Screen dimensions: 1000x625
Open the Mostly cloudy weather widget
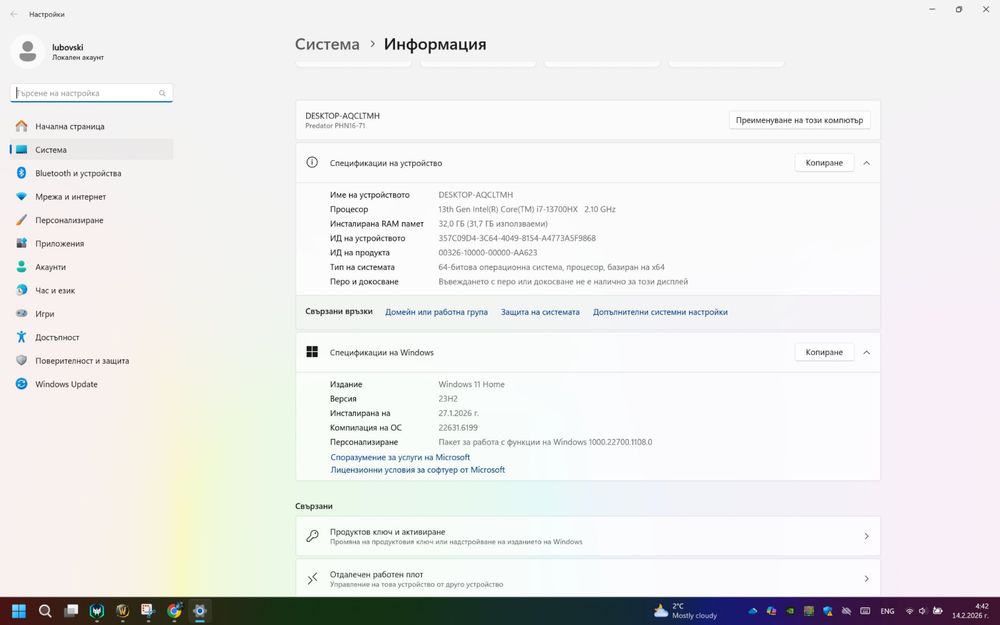pos(686,611)
